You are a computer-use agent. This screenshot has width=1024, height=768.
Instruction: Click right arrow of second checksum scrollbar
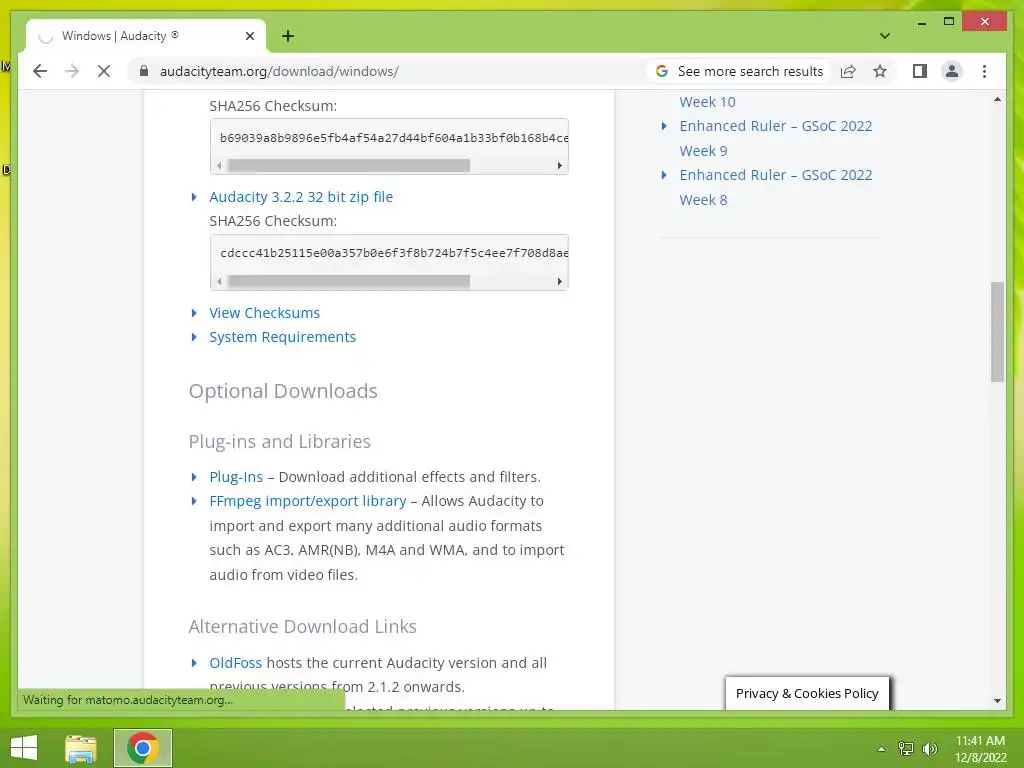point(560,281)
